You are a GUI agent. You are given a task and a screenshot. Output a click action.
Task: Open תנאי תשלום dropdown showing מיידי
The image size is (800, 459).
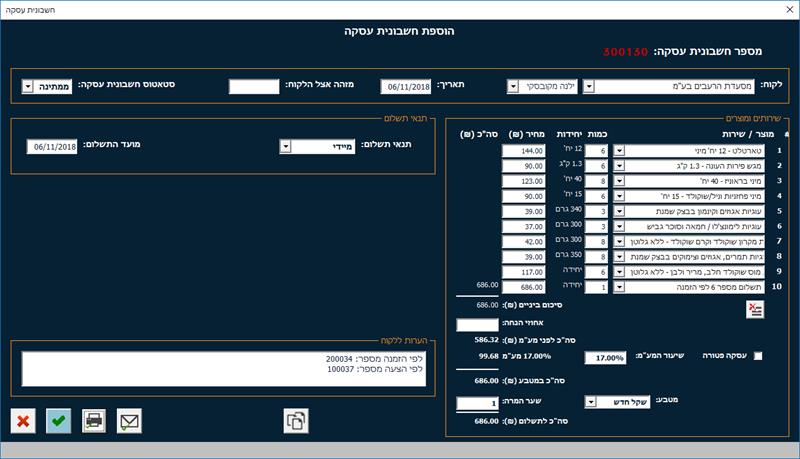click(x=285, y=147)
